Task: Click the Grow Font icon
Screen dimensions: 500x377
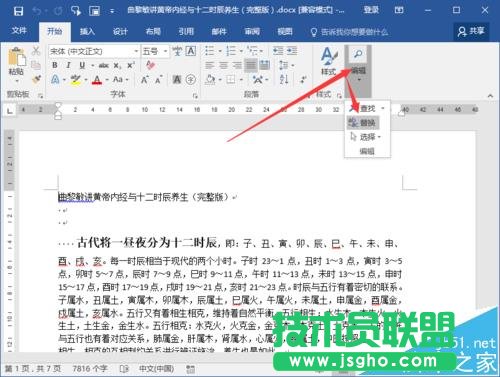Action: [144, 80]
